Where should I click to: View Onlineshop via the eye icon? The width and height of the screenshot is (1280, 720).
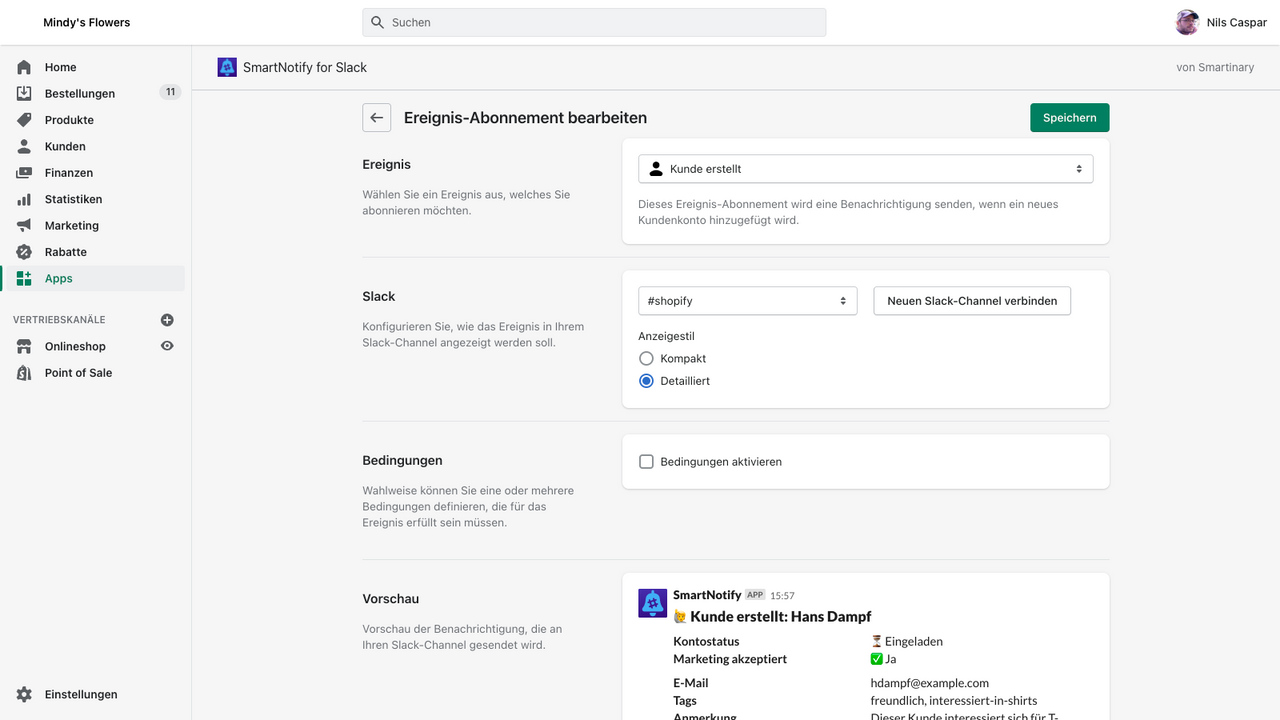coord(167,346)
